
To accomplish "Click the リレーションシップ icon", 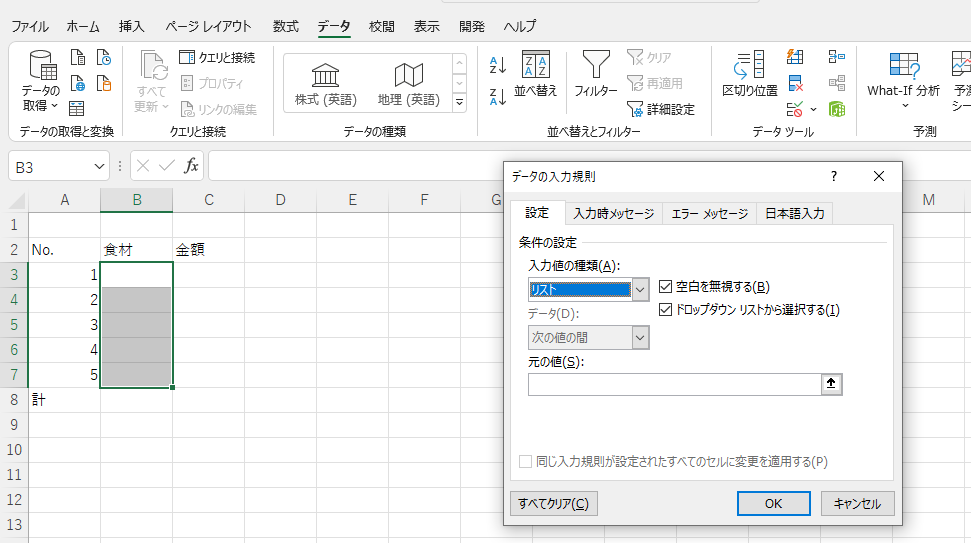I will click(837, 84).
